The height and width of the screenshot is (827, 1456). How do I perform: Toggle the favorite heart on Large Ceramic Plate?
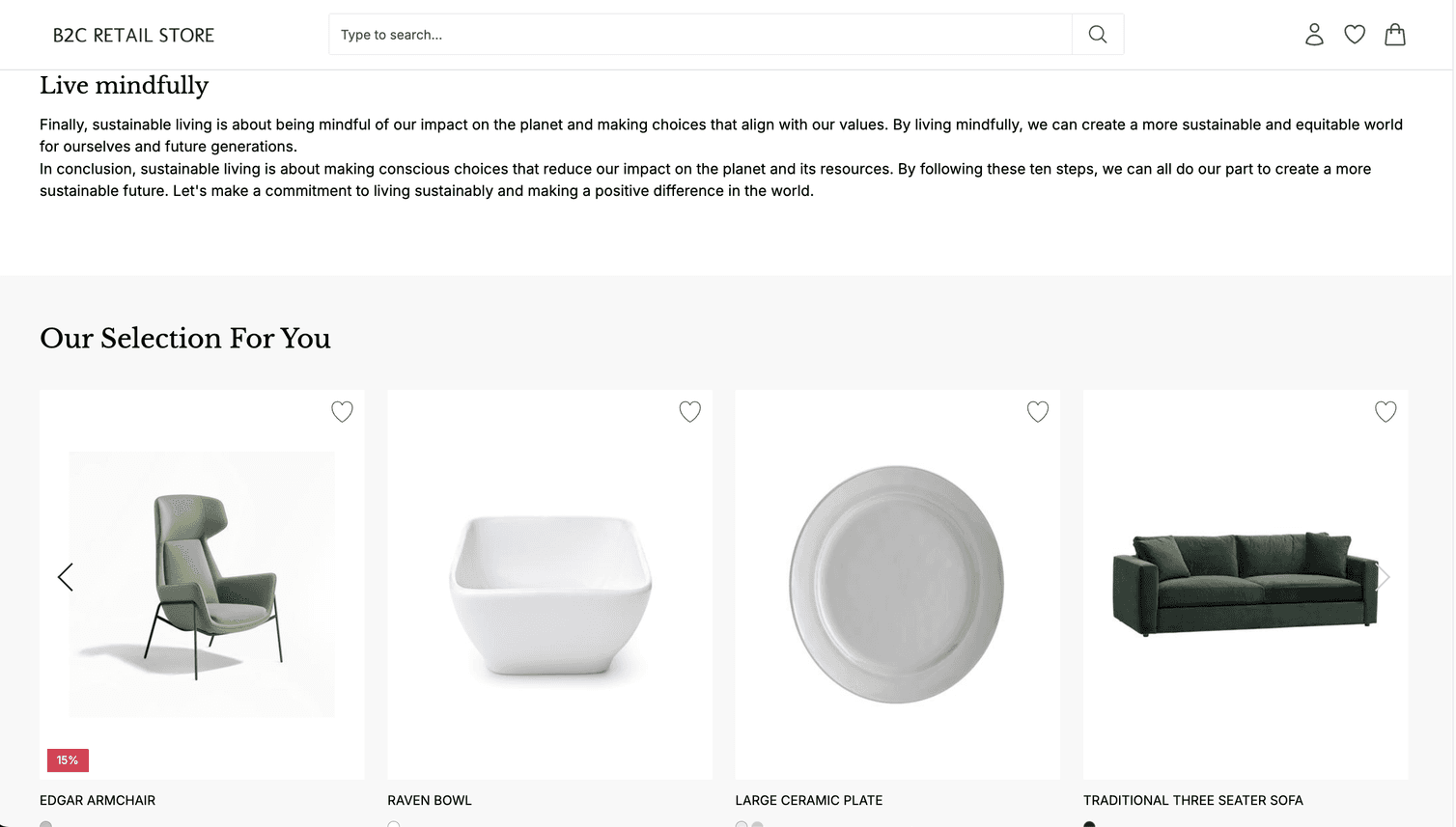tap(1038, 411)
